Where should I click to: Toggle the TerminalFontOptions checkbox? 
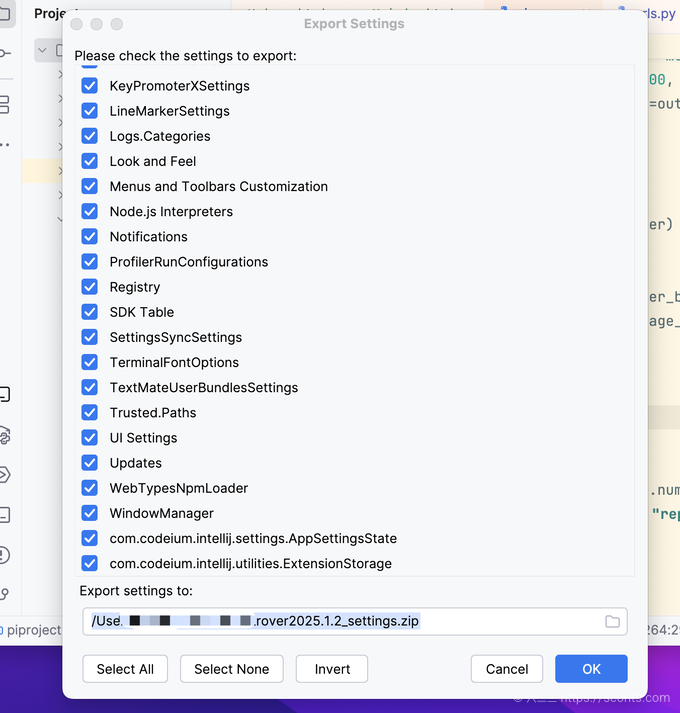[x=90, y=362]
